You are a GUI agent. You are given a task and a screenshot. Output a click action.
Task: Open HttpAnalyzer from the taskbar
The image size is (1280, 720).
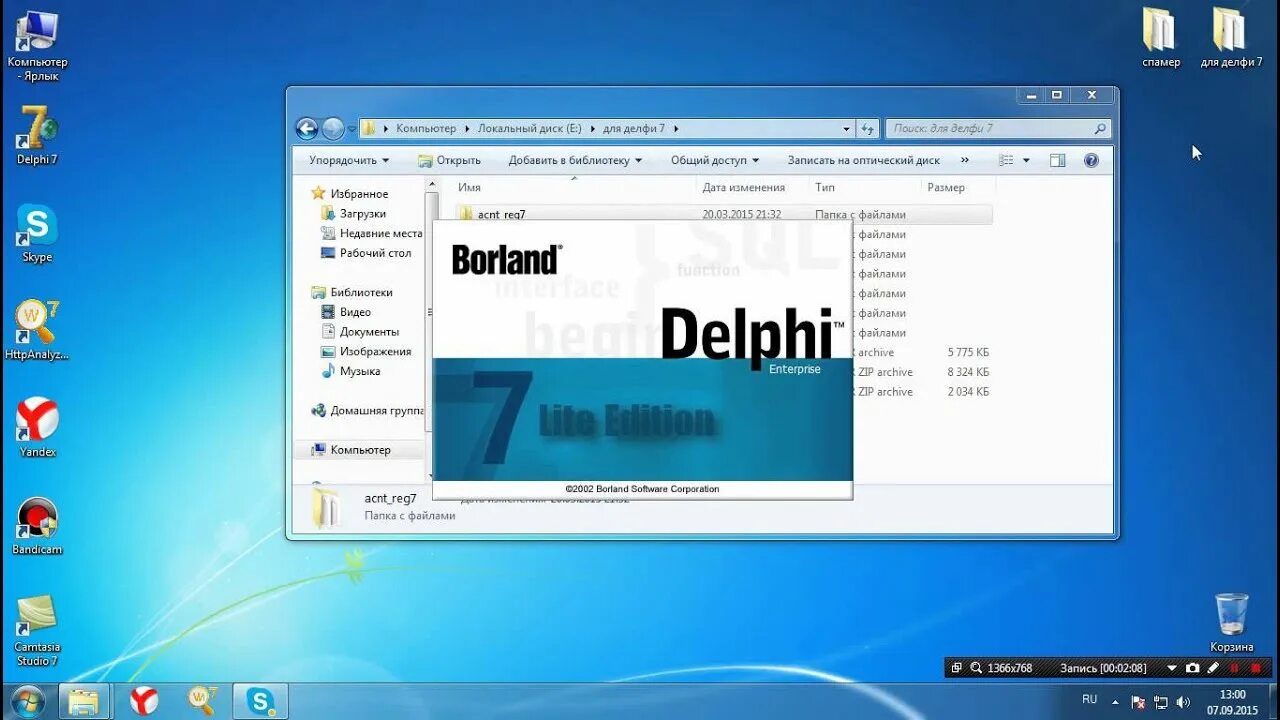click(202, 701)
